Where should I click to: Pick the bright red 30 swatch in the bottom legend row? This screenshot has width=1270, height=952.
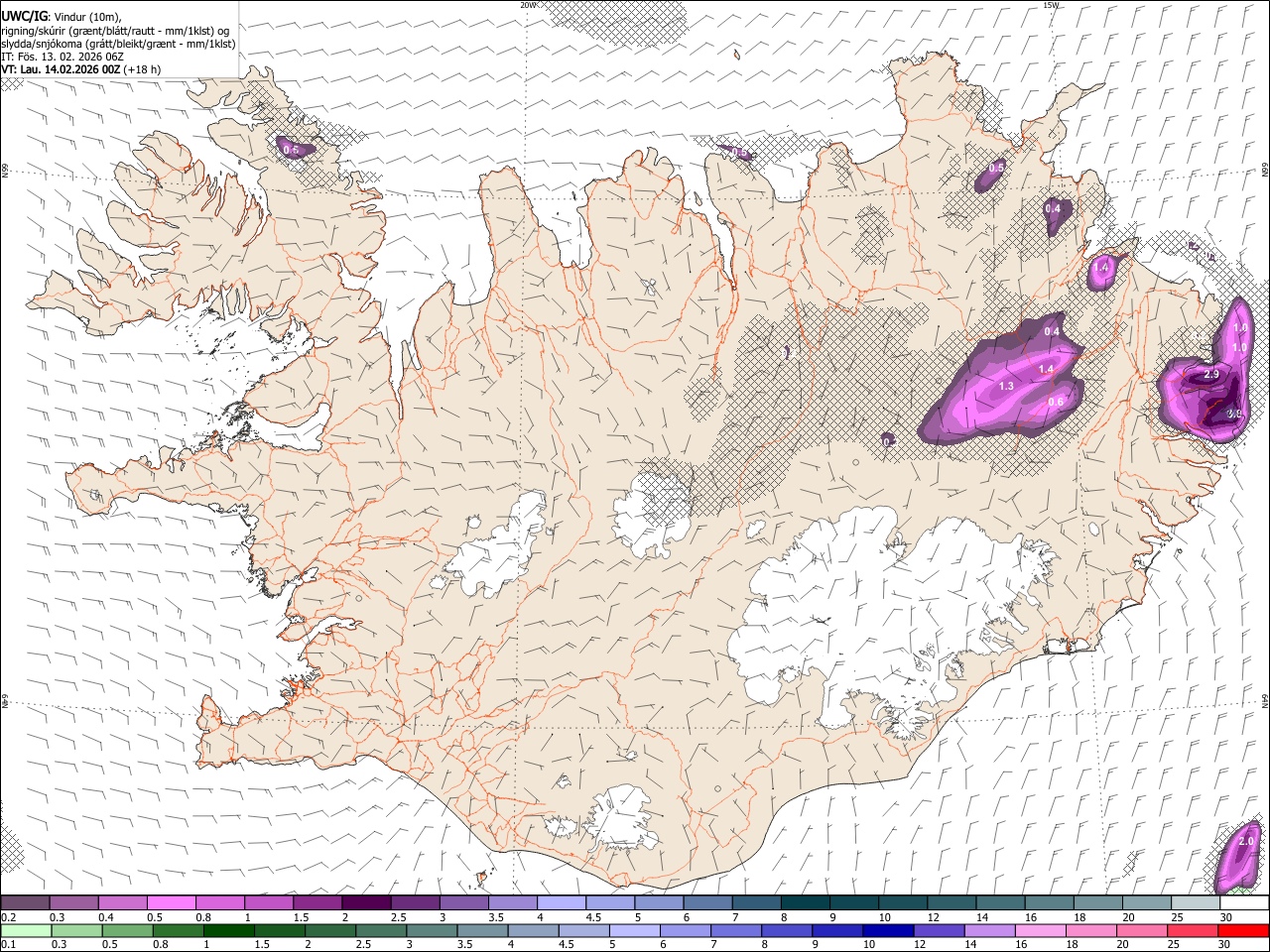(x=1244, y=930)
